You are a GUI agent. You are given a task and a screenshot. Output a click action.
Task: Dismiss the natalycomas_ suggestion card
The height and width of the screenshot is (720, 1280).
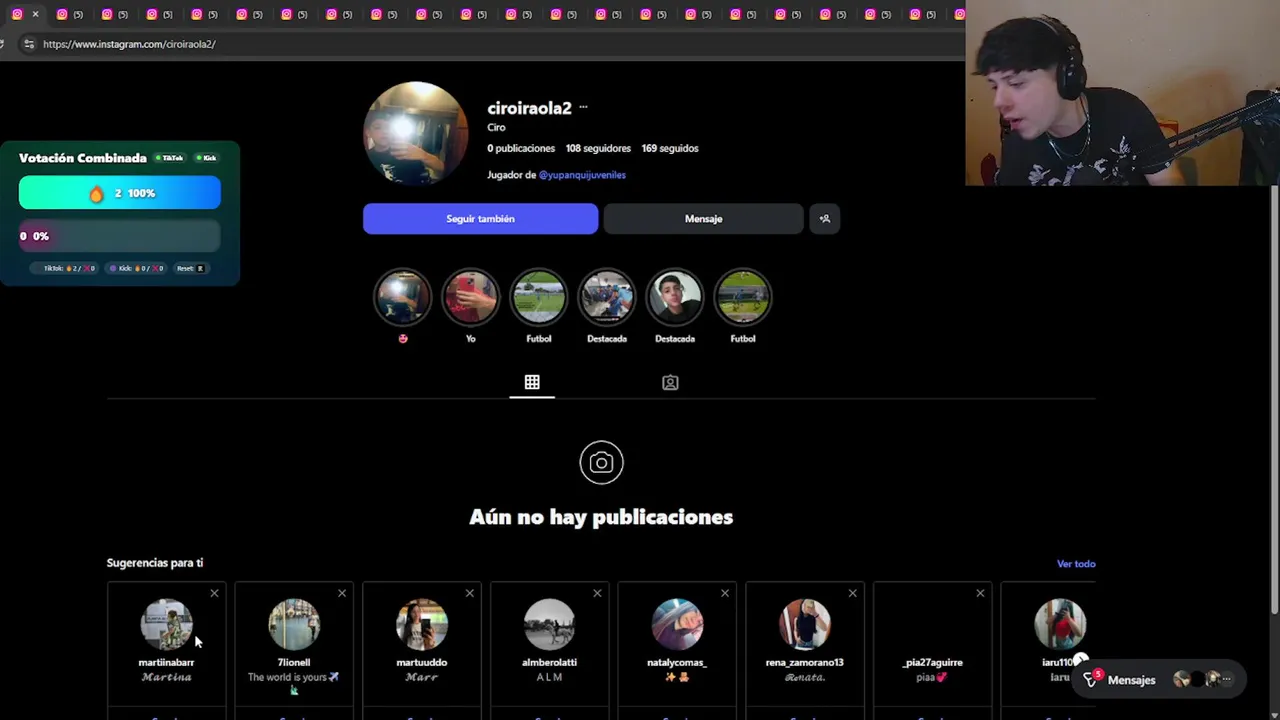[725, 593]
